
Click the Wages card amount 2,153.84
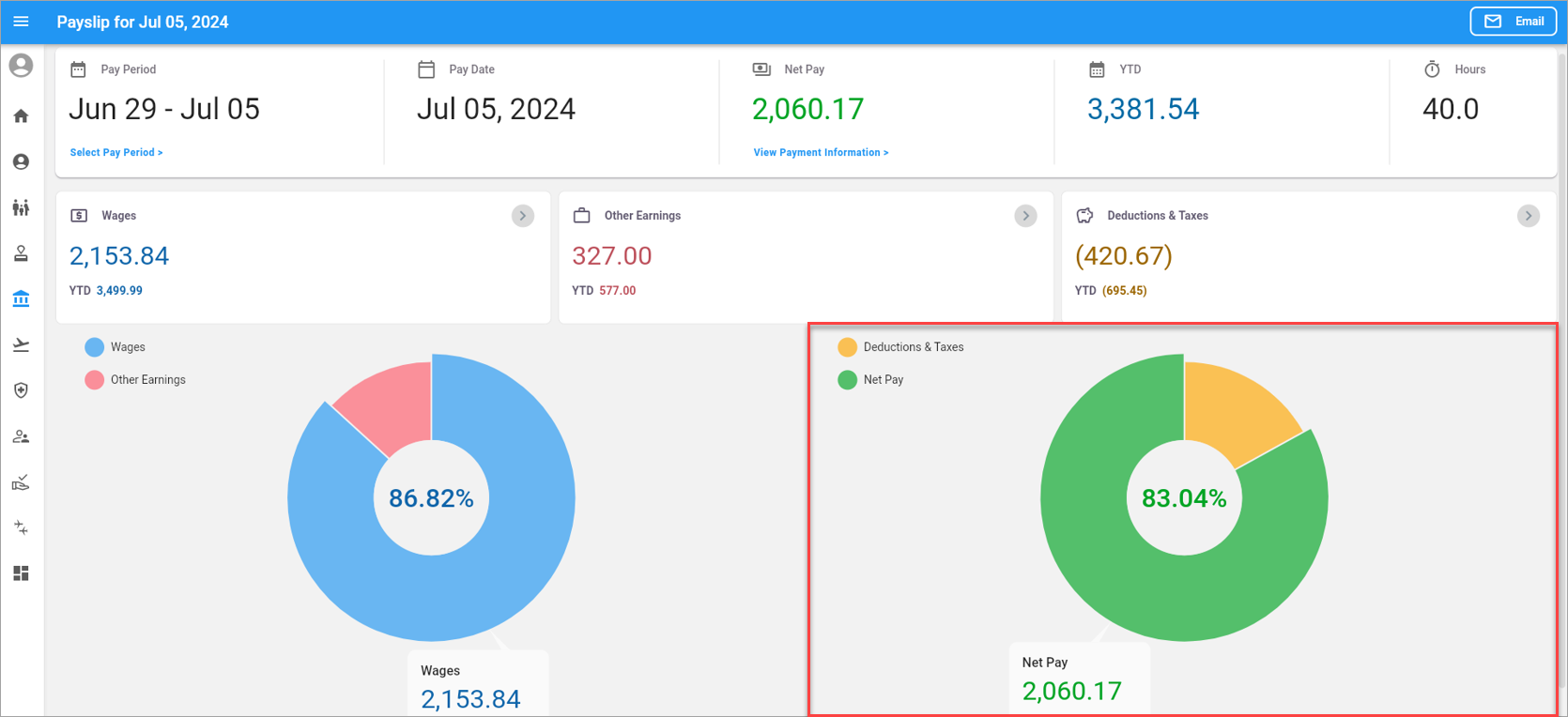[119, 256]
